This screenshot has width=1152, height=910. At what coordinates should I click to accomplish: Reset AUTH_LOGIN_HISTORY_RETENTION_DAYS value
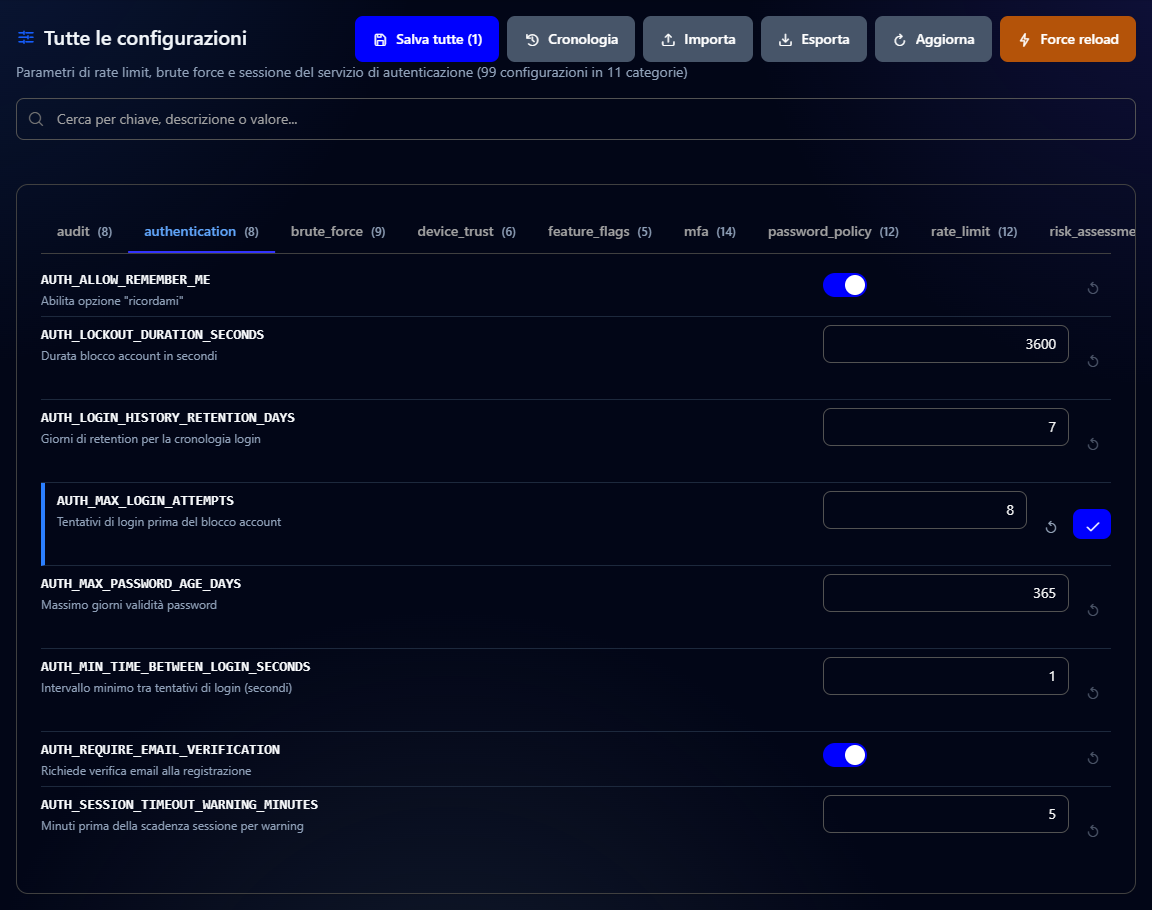(x=1092, y=444)
